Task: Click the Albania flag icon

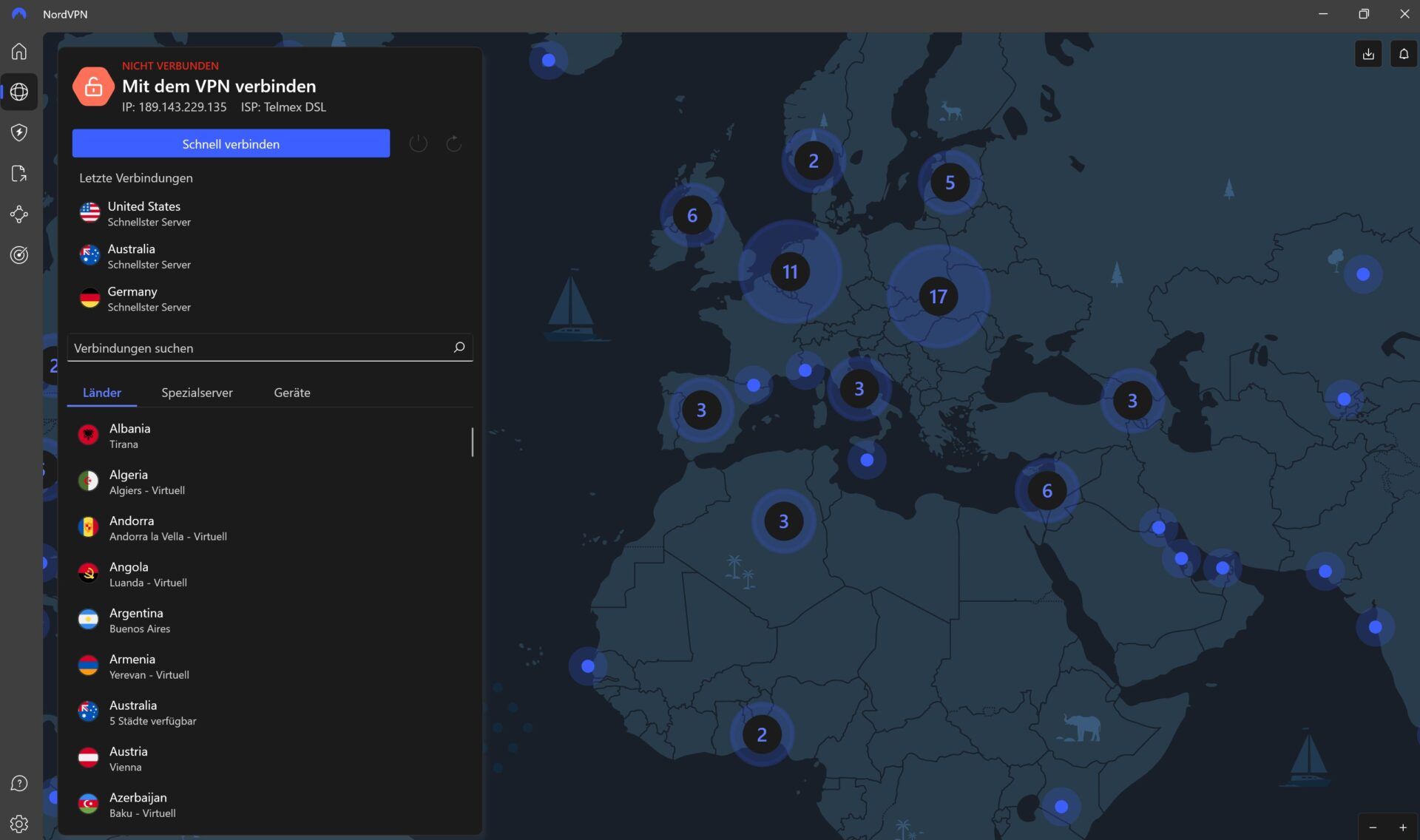Action: coord(89,436)
